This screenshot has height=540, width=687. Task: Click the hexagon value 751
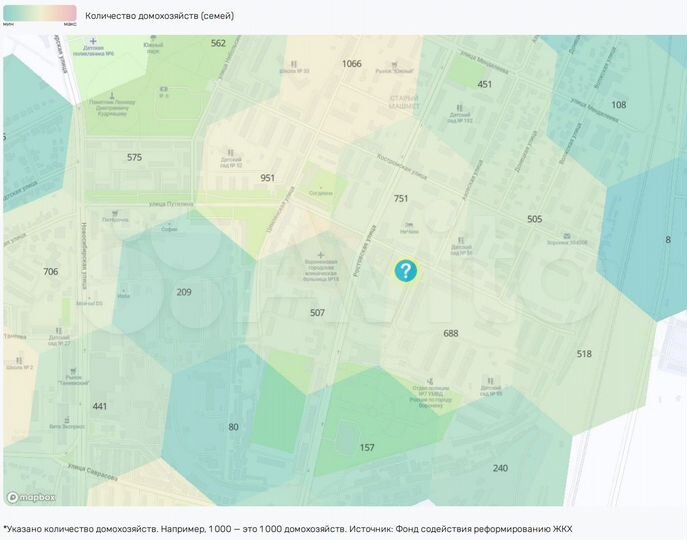tap(400, 199)
